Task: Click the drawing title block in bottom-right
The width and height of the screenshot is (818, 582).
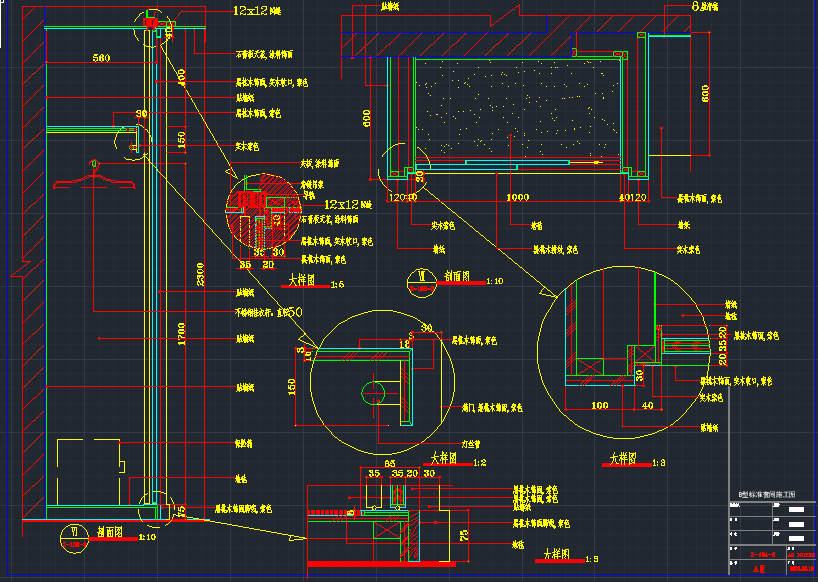Action: (771, 532)
